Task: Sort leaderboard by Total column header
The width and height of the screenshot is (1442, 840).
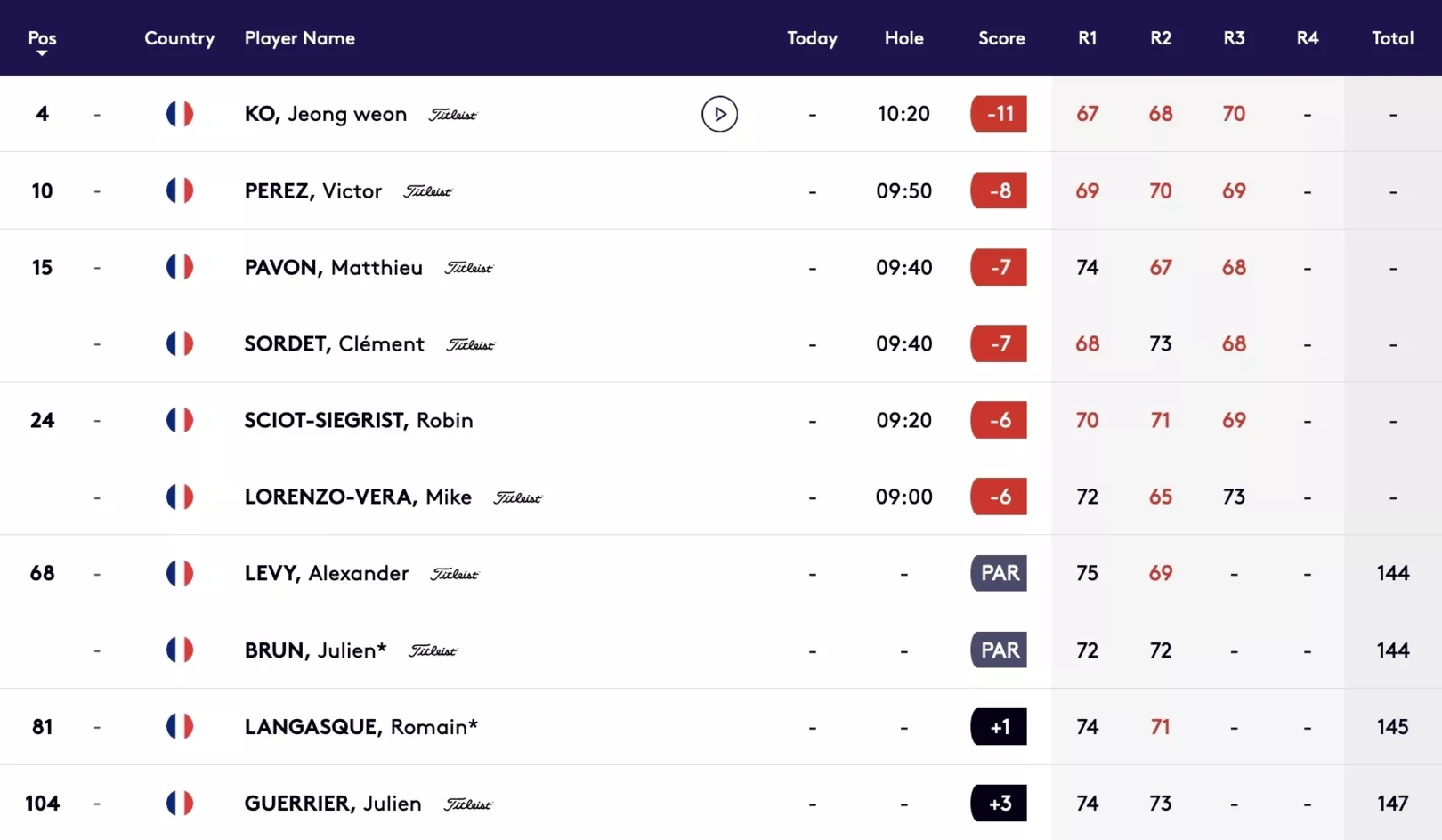Action: pos(1392,38)
